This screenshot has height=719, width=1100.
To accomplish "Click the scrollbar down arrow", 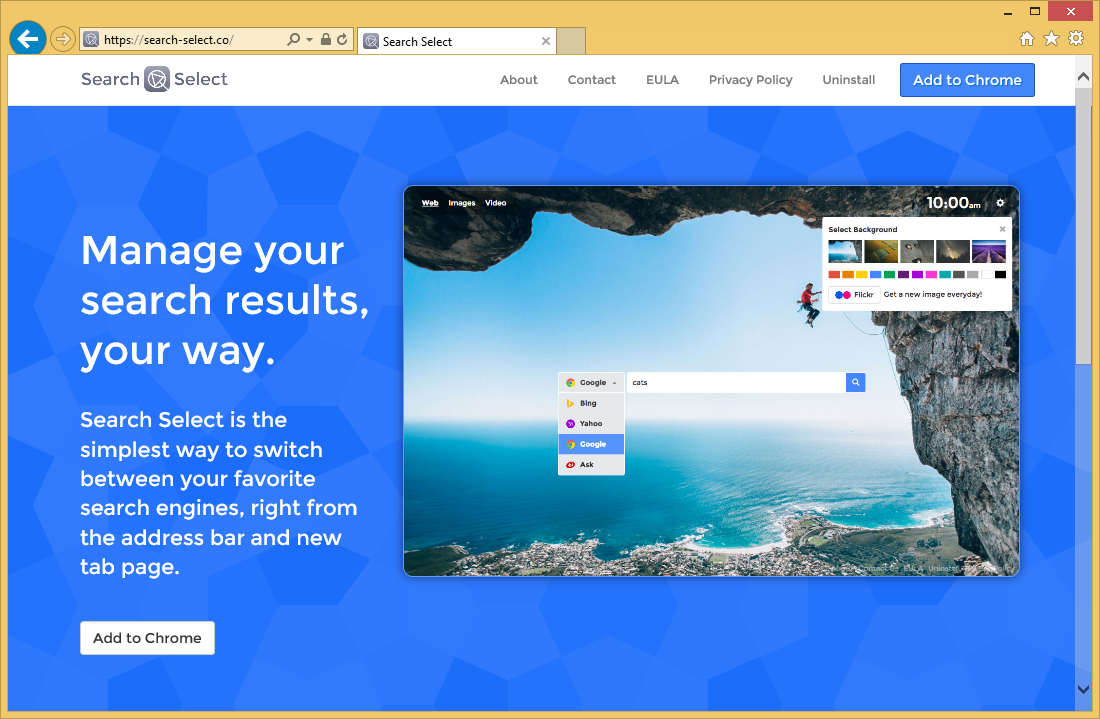I will tap(1083, 690).
